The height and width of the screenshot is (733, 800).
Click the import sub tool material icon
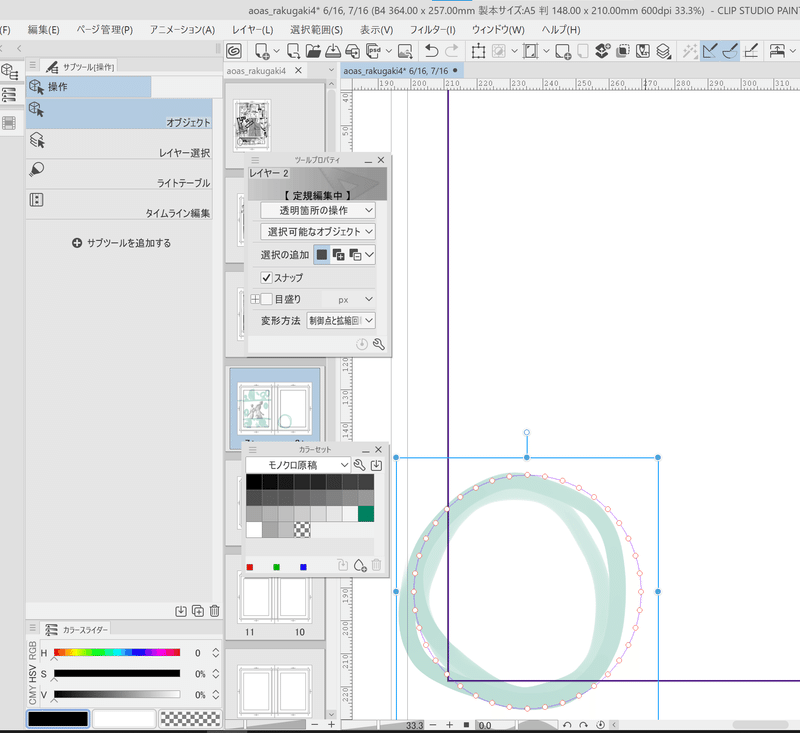click(181, 611)
